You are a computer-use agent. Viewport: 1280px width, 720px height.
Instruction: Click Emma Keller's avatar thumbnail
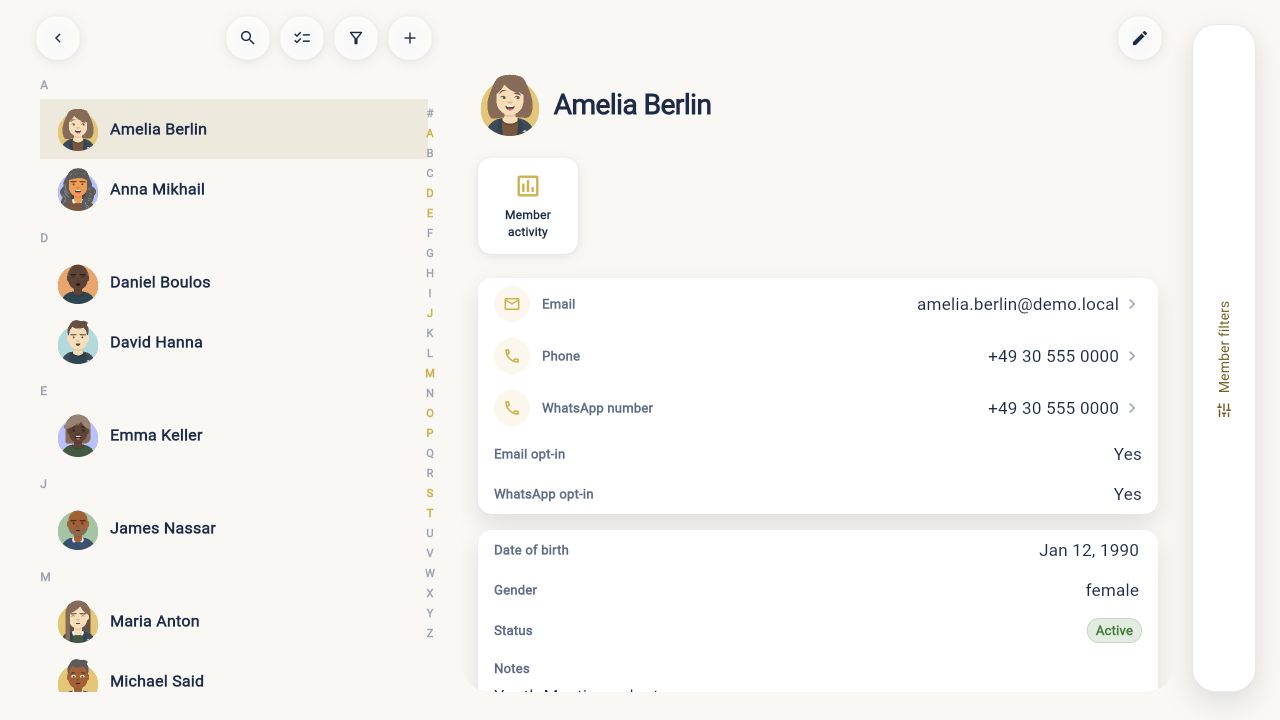pyautogui.click(x=78, y=435)
